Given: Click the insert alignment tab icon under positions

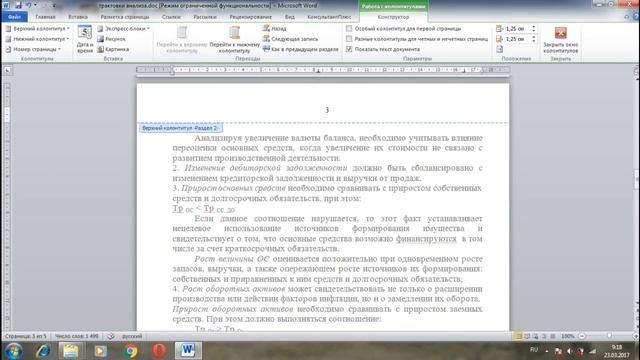Looking at the screenshot, I should (x=500, y=49).
